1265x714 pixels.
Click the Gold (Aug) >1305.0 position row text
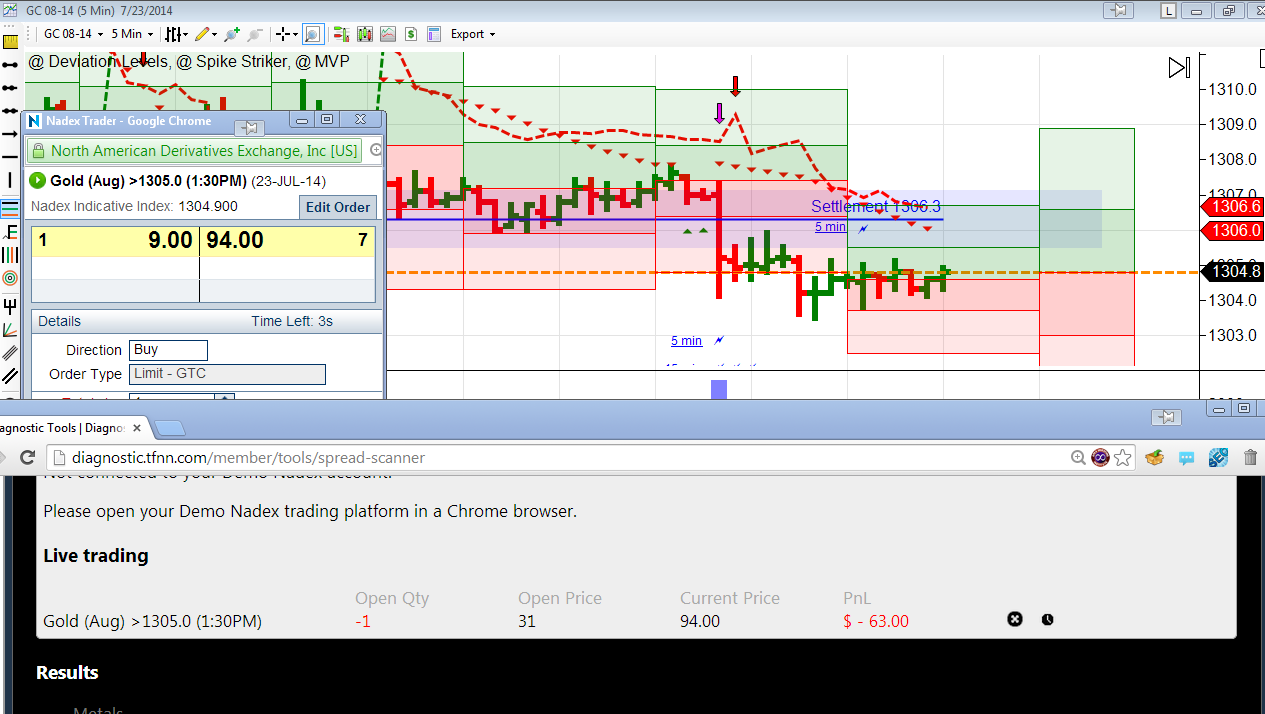tap(152, 621)
